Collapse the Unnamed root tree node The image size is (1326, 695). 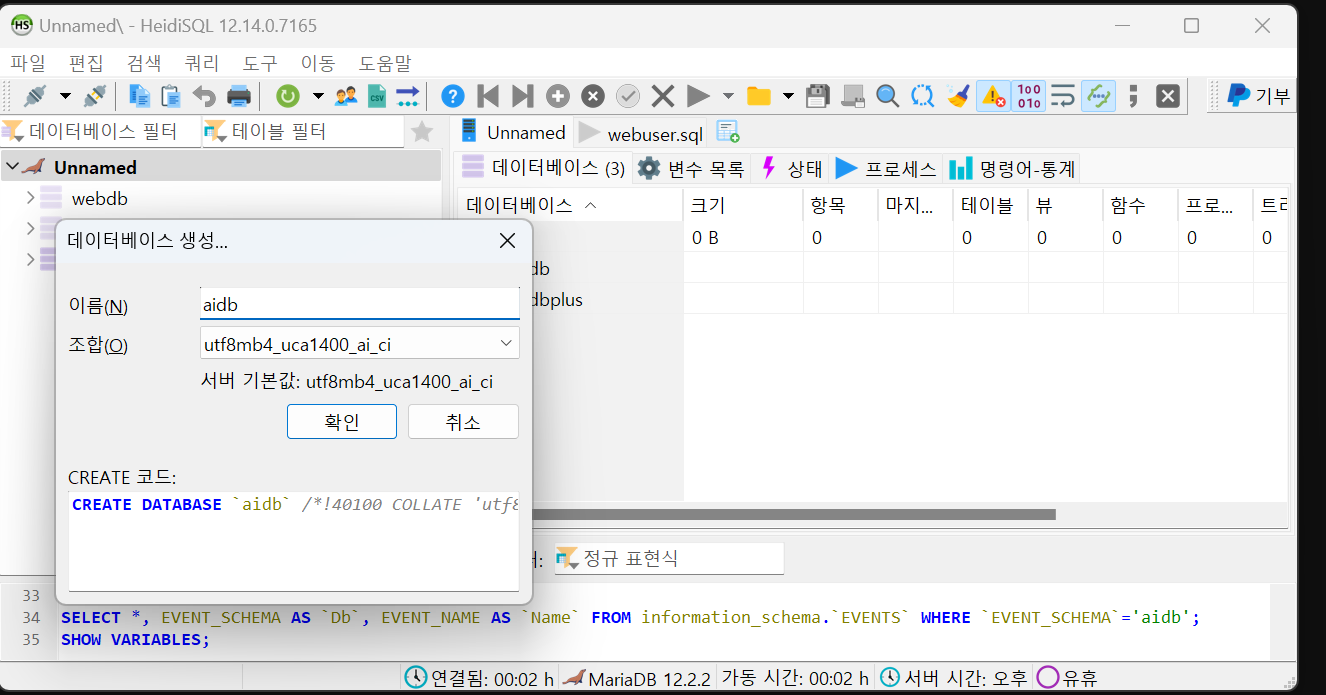click(x=11, y=167)
